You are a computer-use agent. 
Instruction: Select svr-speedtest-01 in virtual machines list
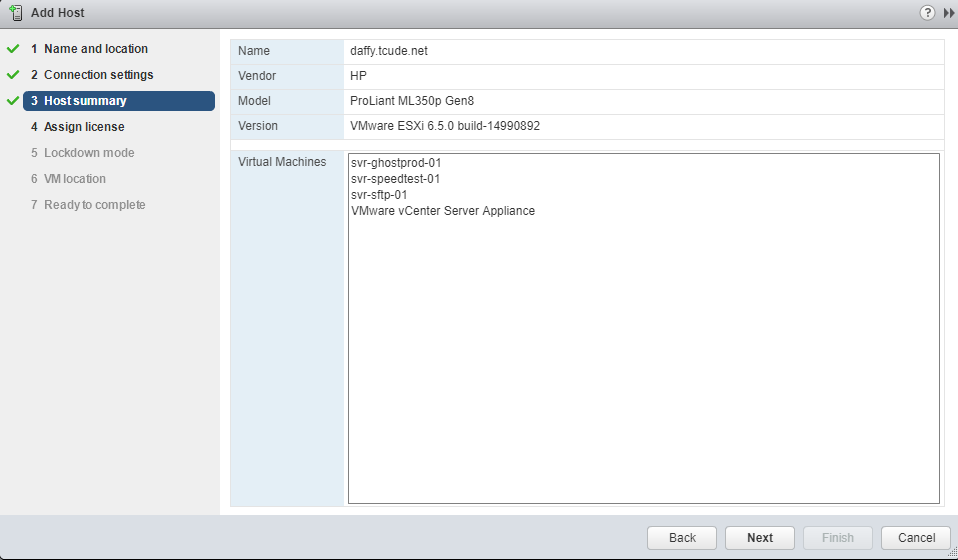coord(395,179)
